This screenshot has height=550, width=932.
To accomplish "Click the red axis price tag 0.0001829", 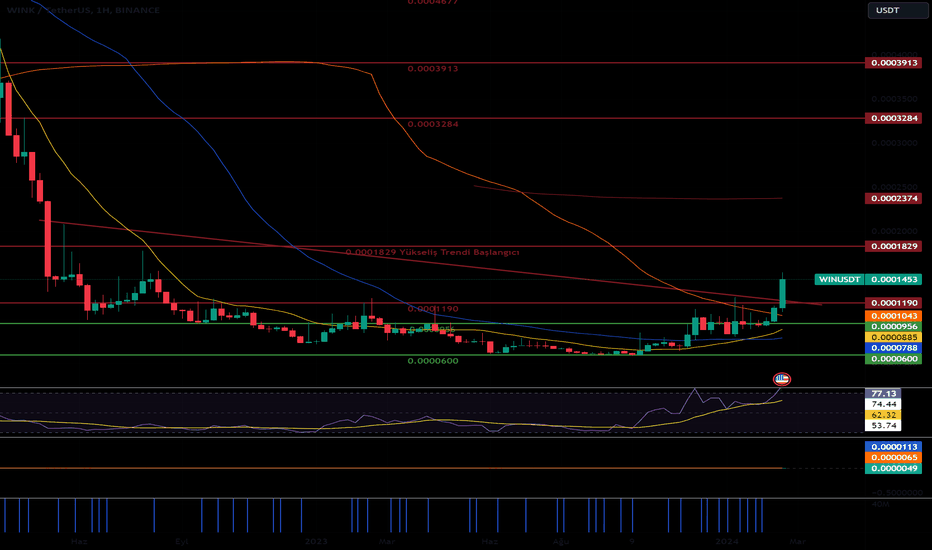I will pos(893,246).
